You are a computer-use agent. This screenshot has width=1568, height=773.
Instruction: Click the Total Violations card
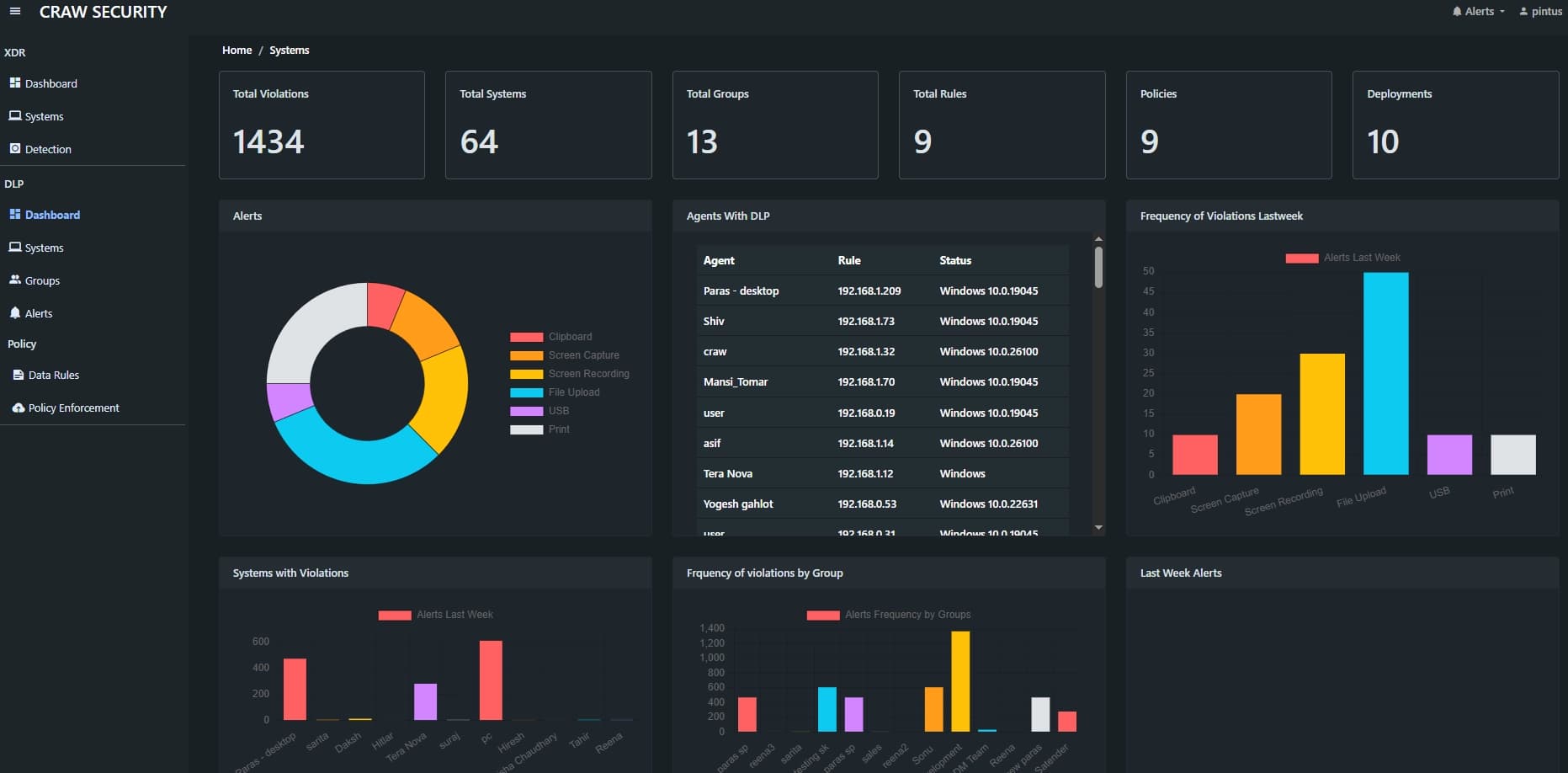tap(322, 125)
